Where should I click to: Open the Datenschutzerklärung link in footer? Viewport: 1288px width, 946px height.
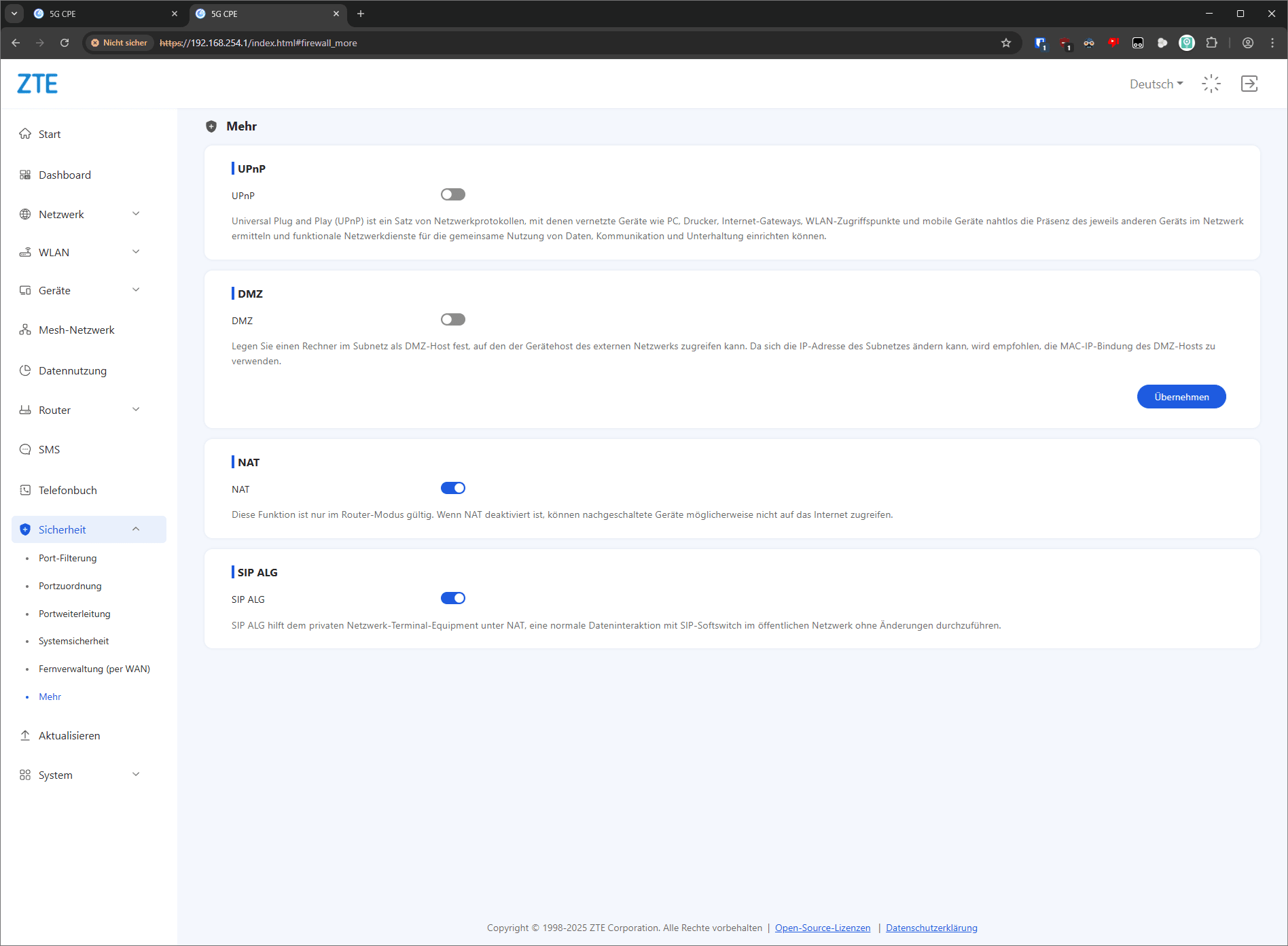tap(931, 928)
